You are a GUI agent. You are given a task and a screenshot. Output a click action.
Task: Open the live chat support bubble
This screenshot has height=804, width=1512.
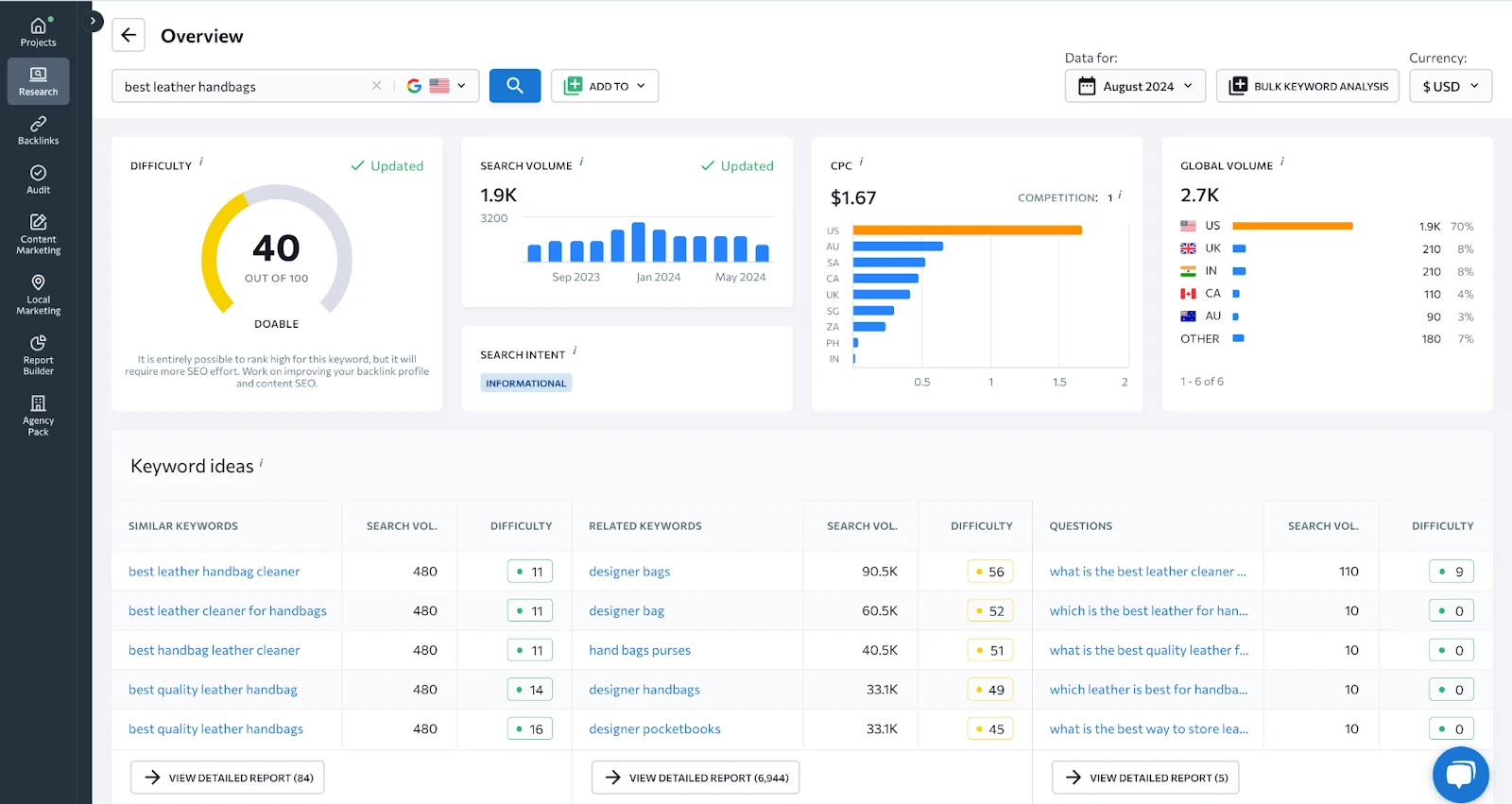1460,775
